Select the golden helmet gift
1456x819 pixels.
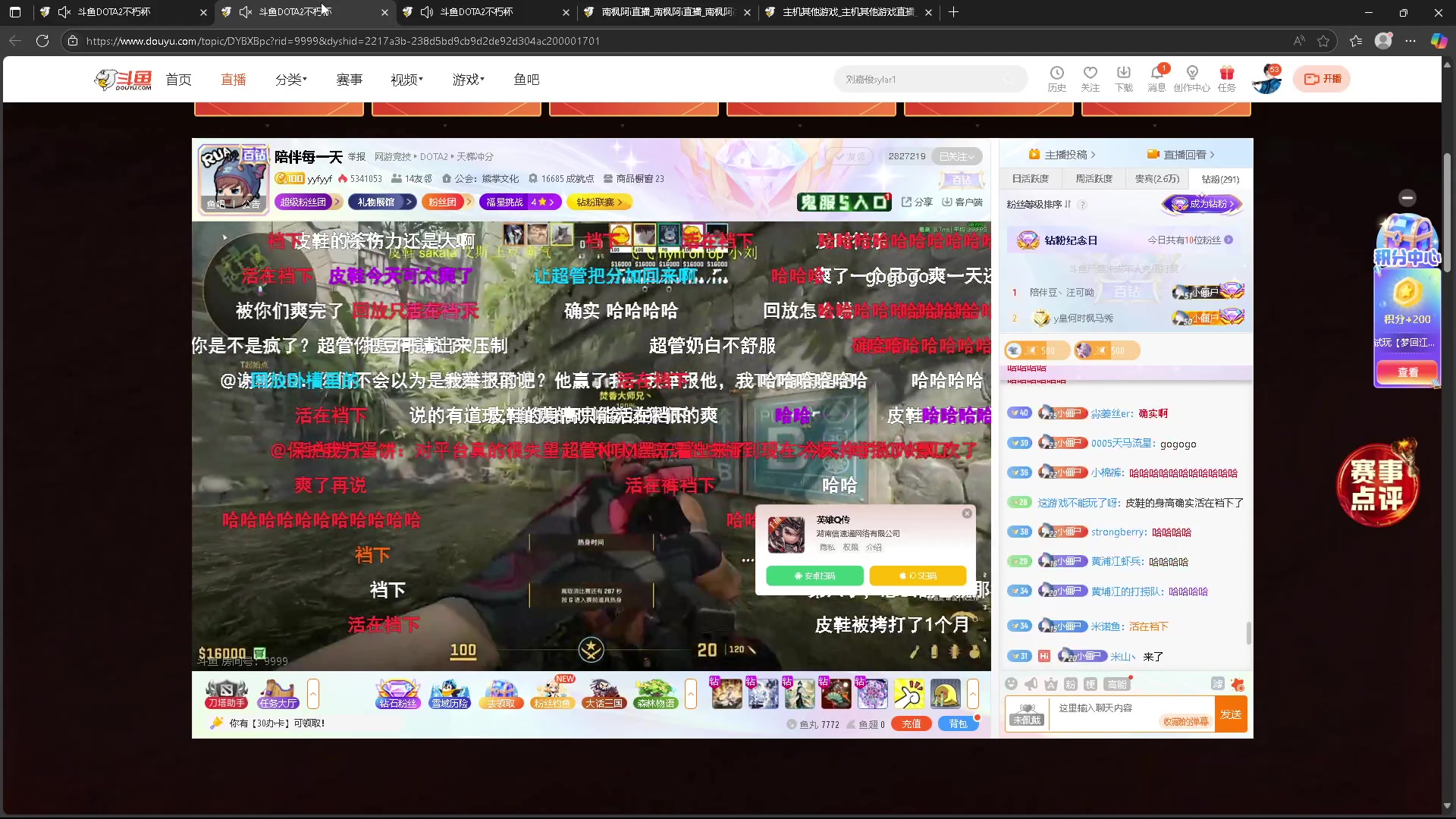point(946,694)
